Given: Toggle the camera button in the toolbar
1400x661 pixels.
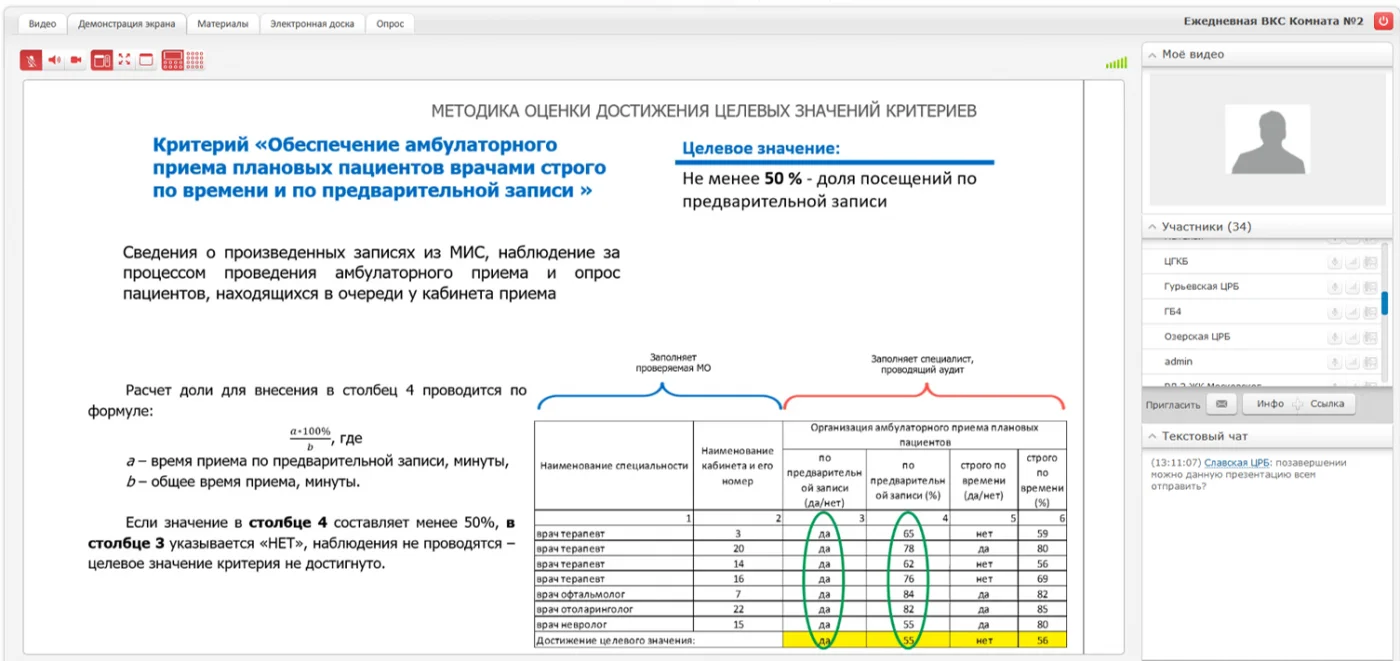Looking at the screenshot, I should point(75,60).
